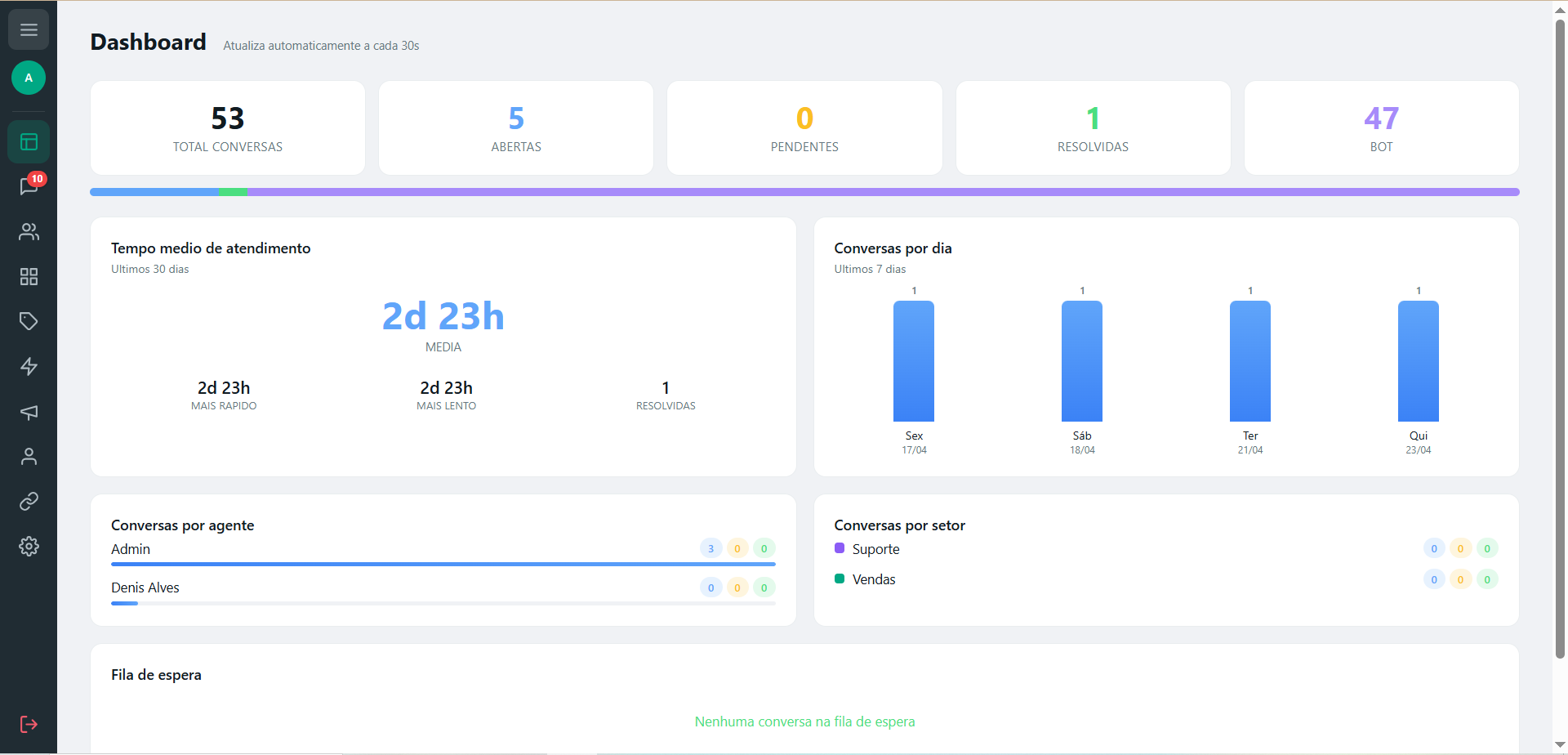Image resolution: width=1568 pixels, height=755 pixels.
Task: Select the ABERTAS card showing 5
Action: pyautogui.click(x=515, y=127)
